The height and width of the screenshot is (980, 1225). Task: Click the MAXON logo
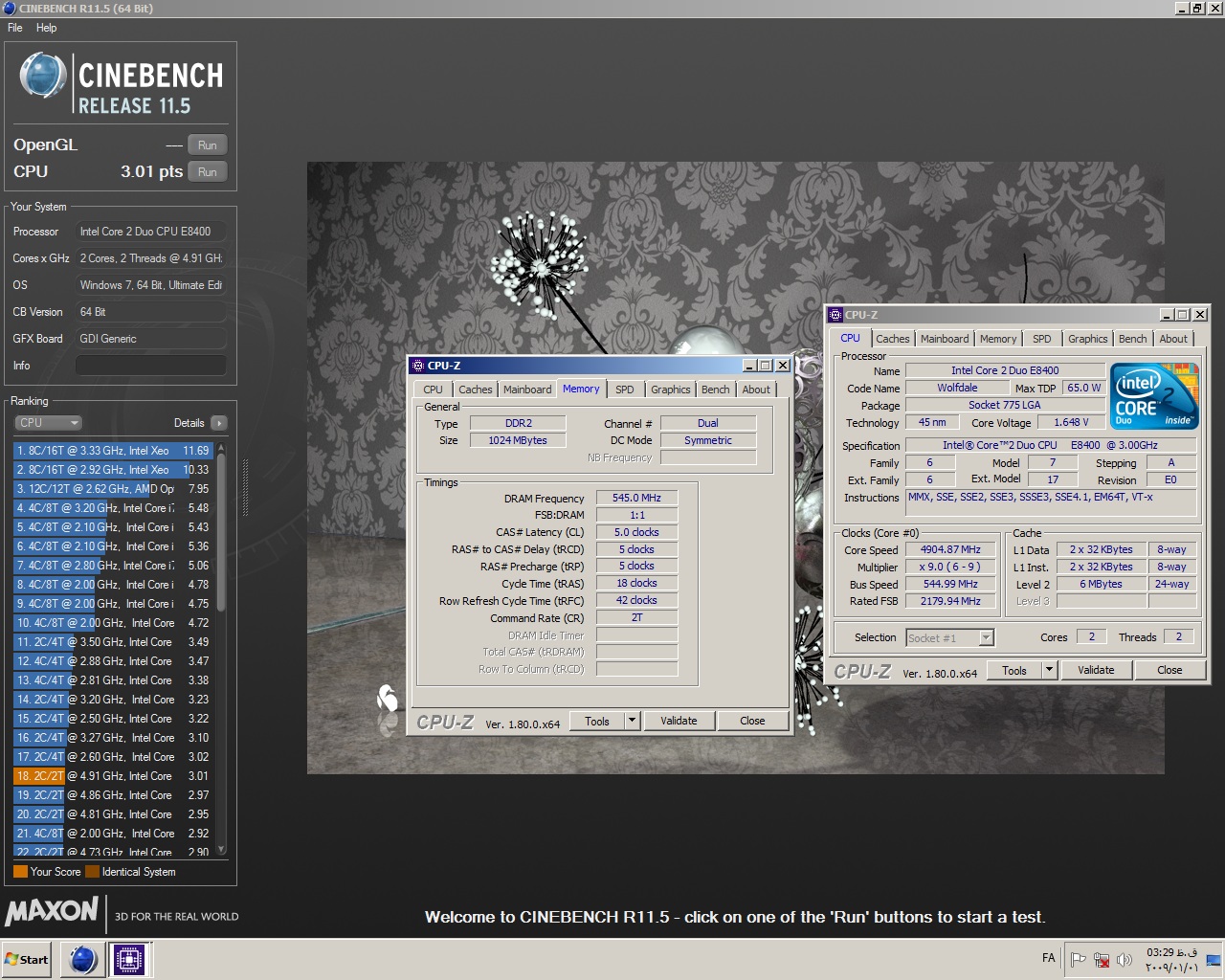coord(52,910)
